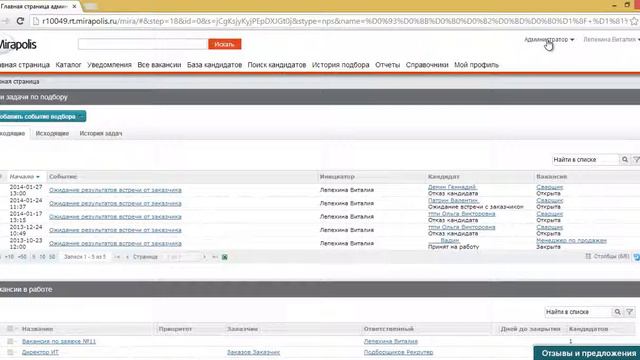Screen dimensions: 640x360
Task: Open the Менеджер по продажам vacancy link
Action: [x=571, y=240]
